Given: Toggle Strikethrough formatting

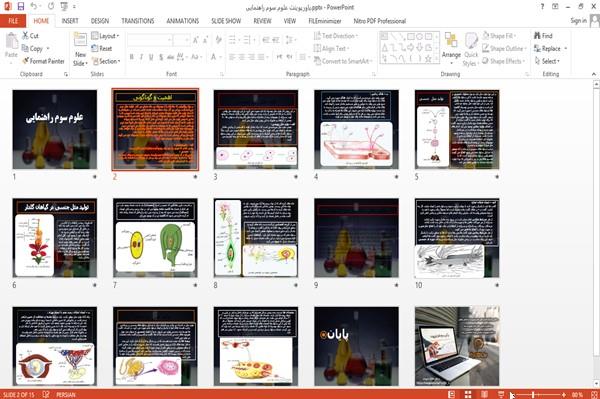Looking at the screenshot, I should tap(171, 57).
